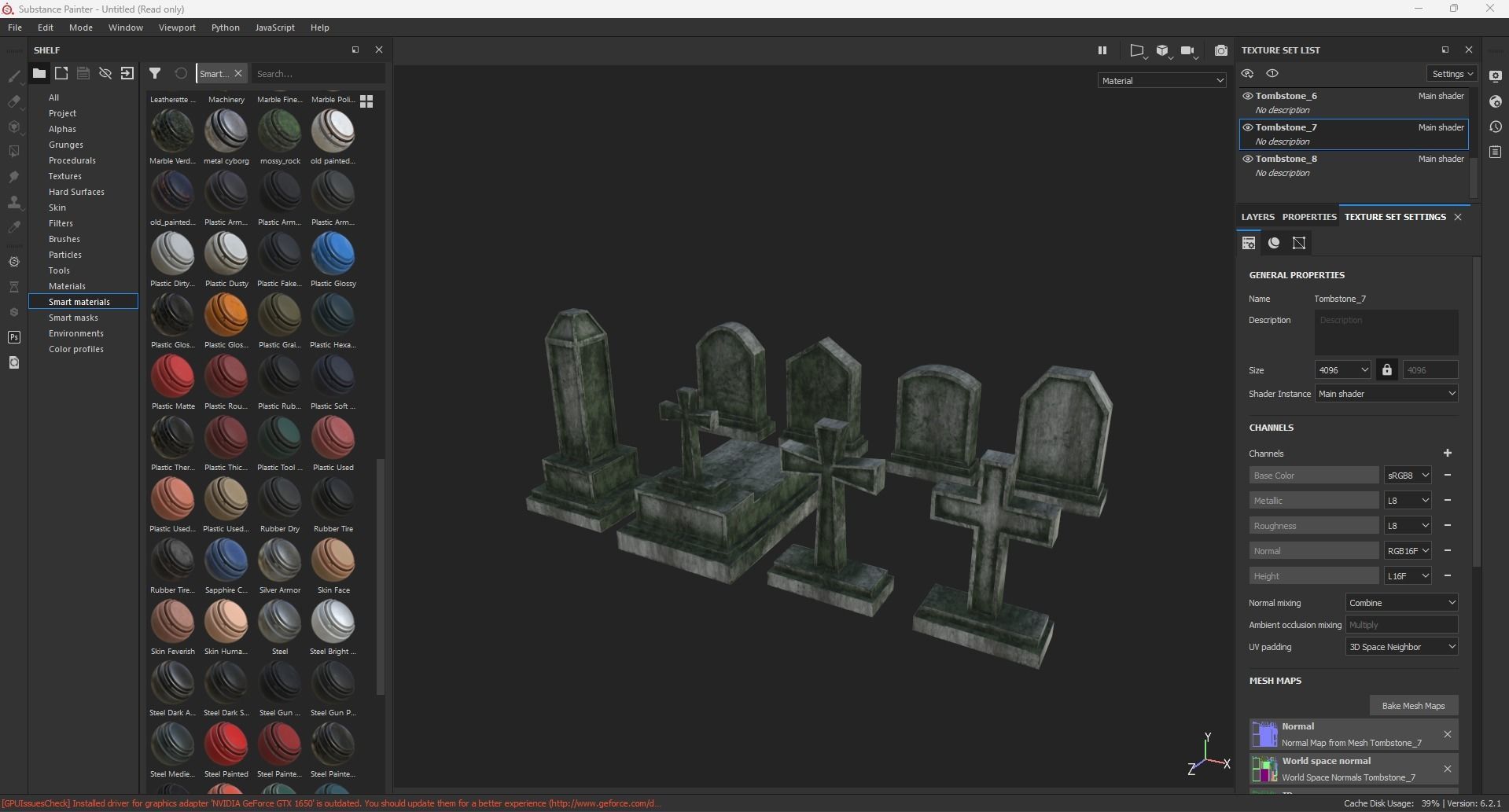Open texture set settings general icon
The width and height of the screenshot is (1509, 812).
(x=1249, y=243)
